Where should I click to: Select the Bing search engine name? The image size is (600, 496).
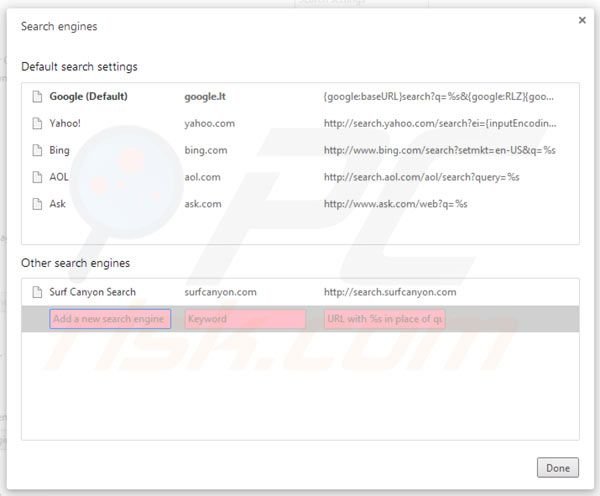(59, 150)
